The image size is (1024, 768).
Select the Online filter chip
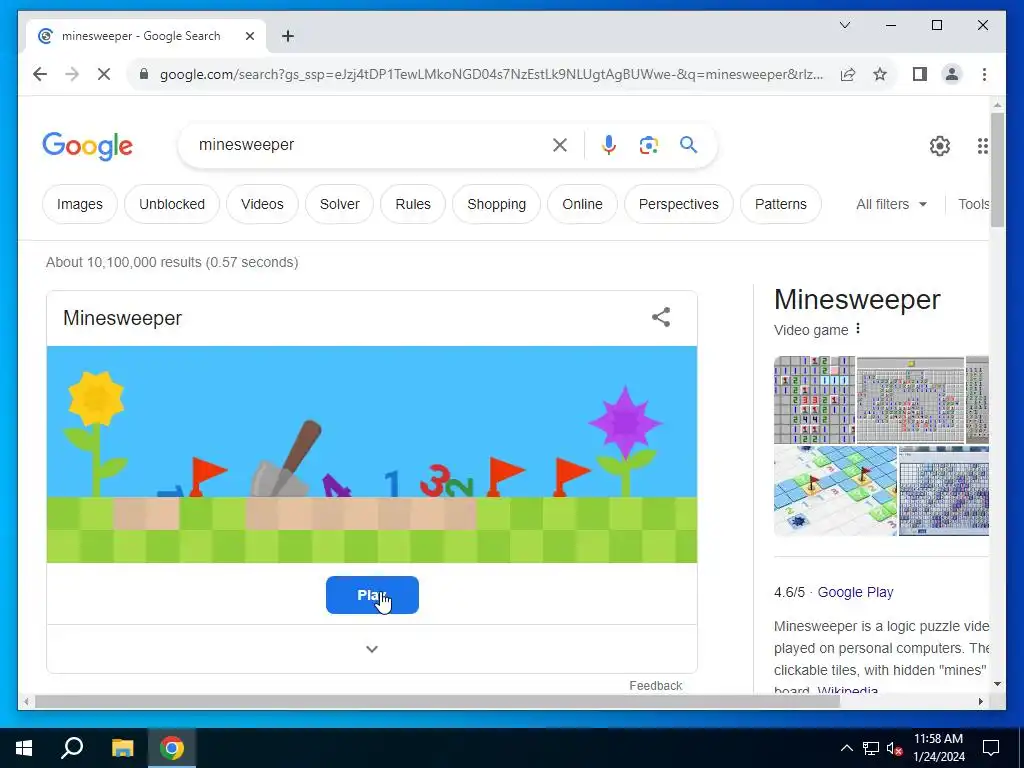(583, 204)
